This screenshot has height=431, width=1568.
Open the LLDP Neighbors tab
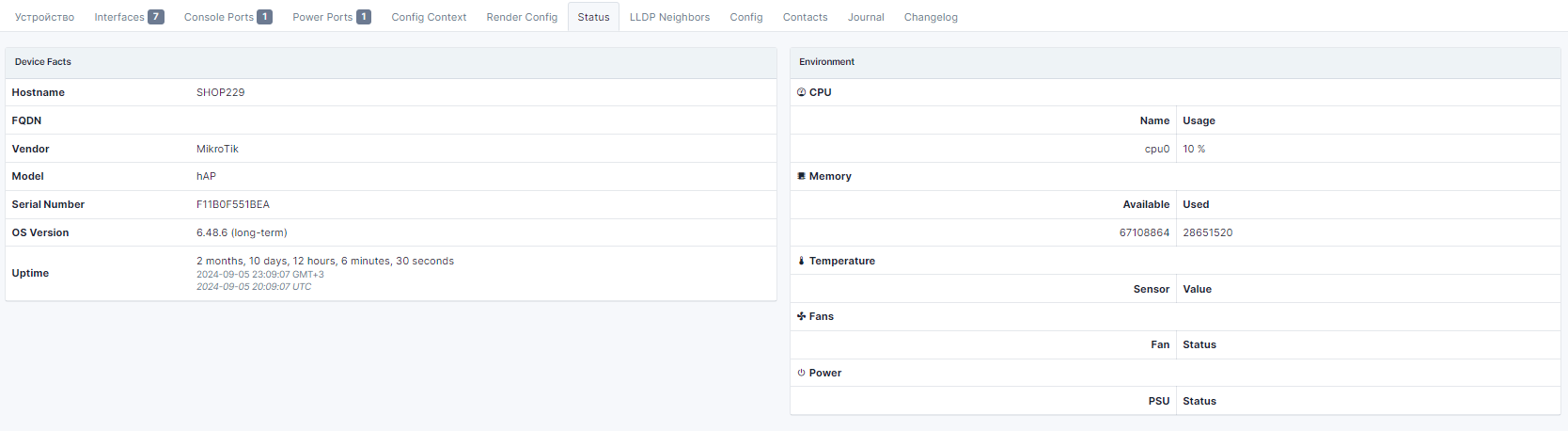(669, 17)
